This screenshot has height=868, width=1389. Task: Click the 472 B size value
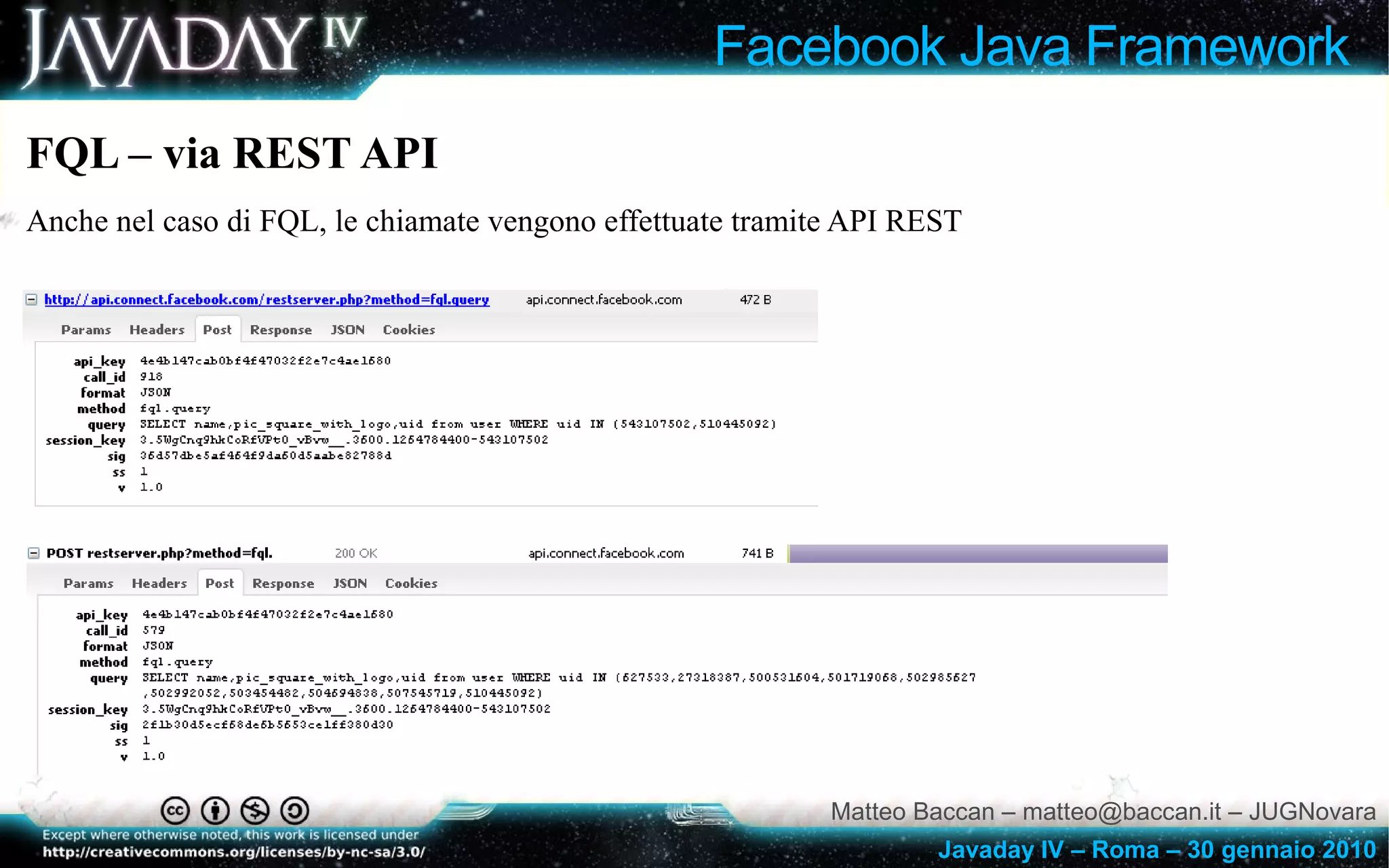756,300
